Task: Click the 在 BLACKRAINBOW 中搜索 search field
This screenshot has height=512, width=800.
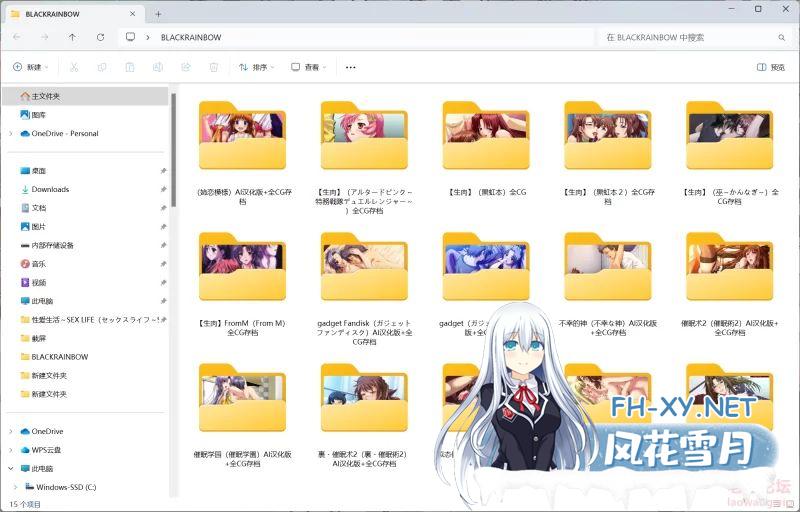Action: (x=694, y=37)
